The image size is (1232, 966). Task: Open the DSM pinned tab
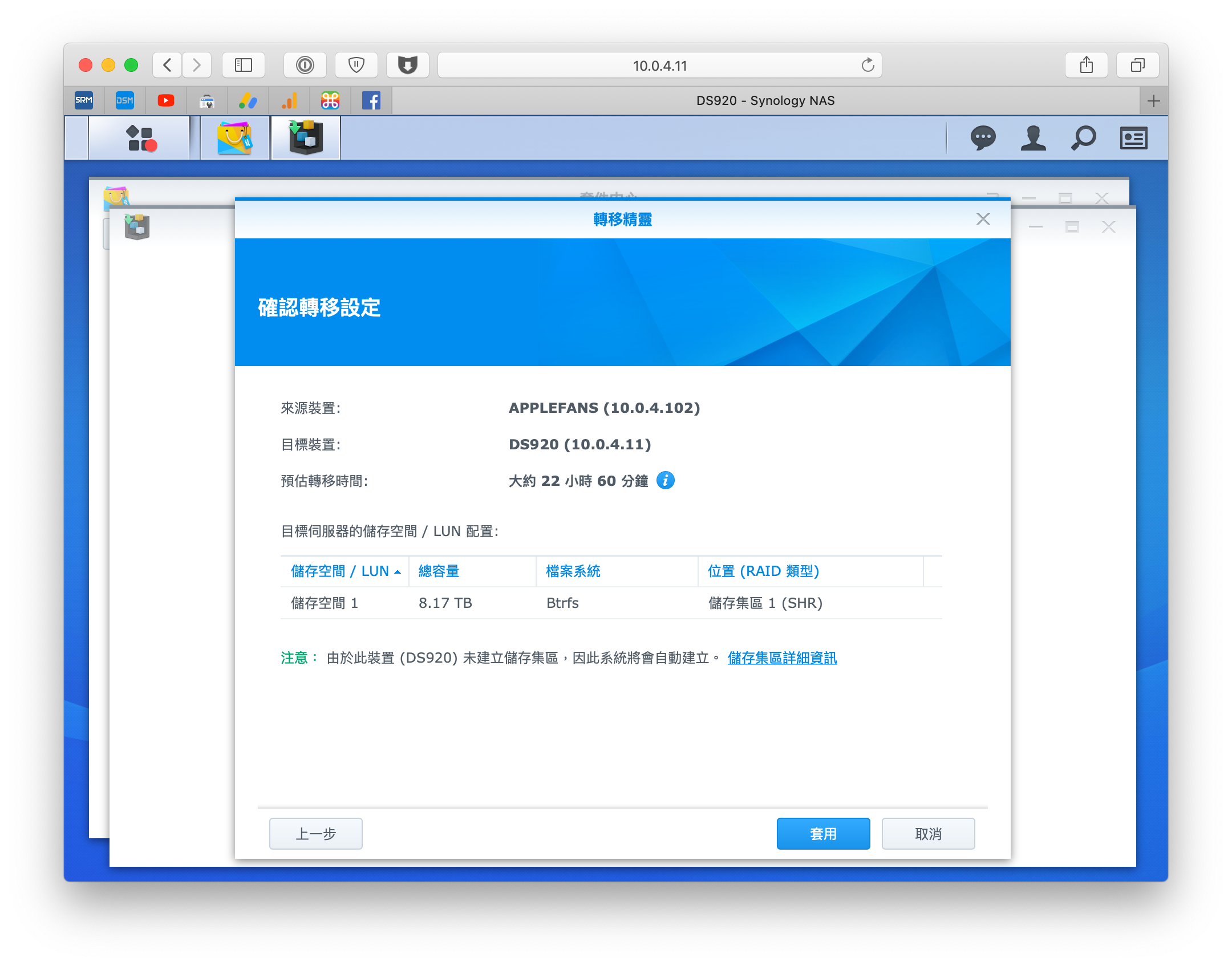coord(125,101)
